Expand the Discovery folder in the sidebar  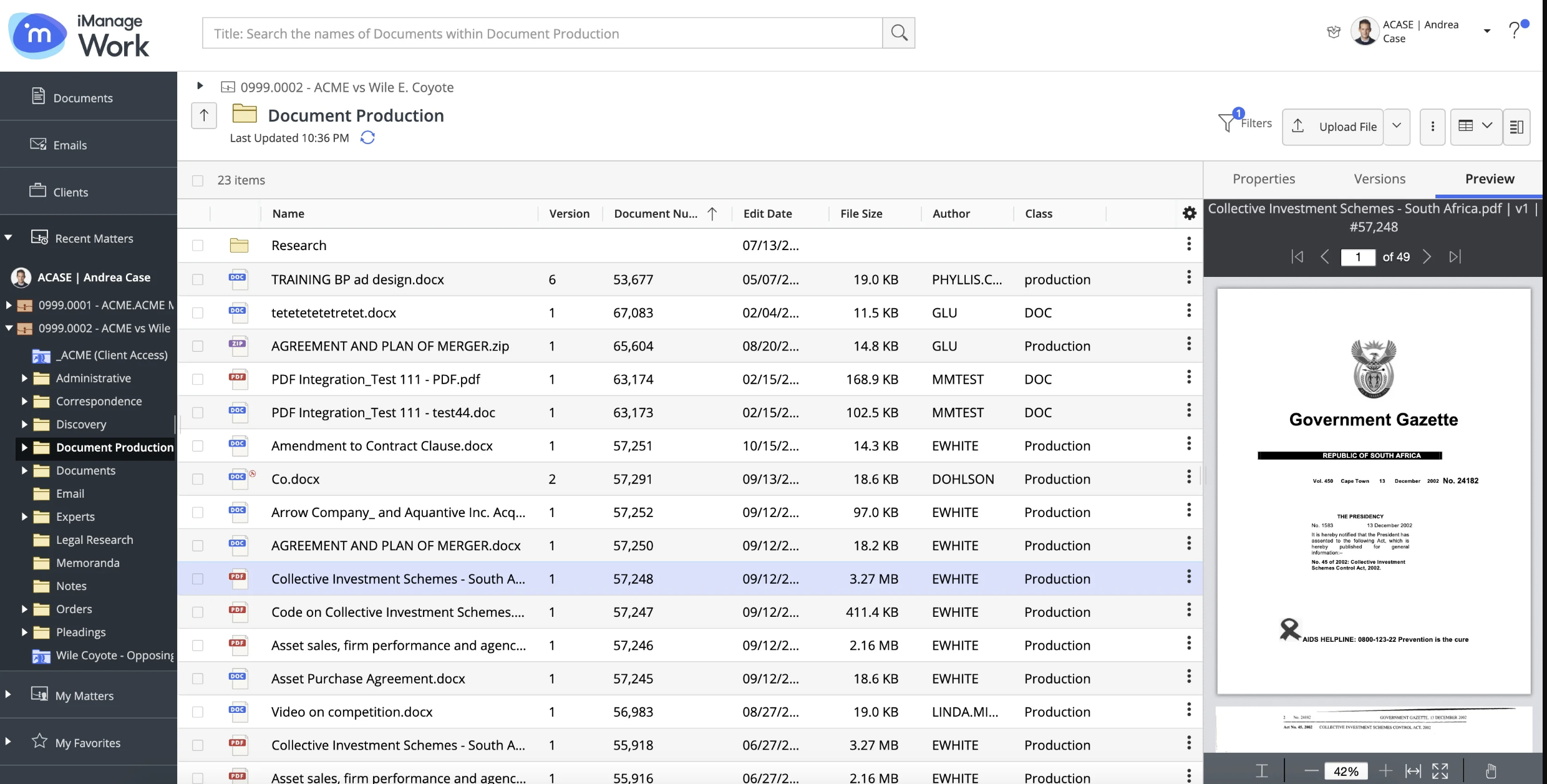tap(24, 424)
